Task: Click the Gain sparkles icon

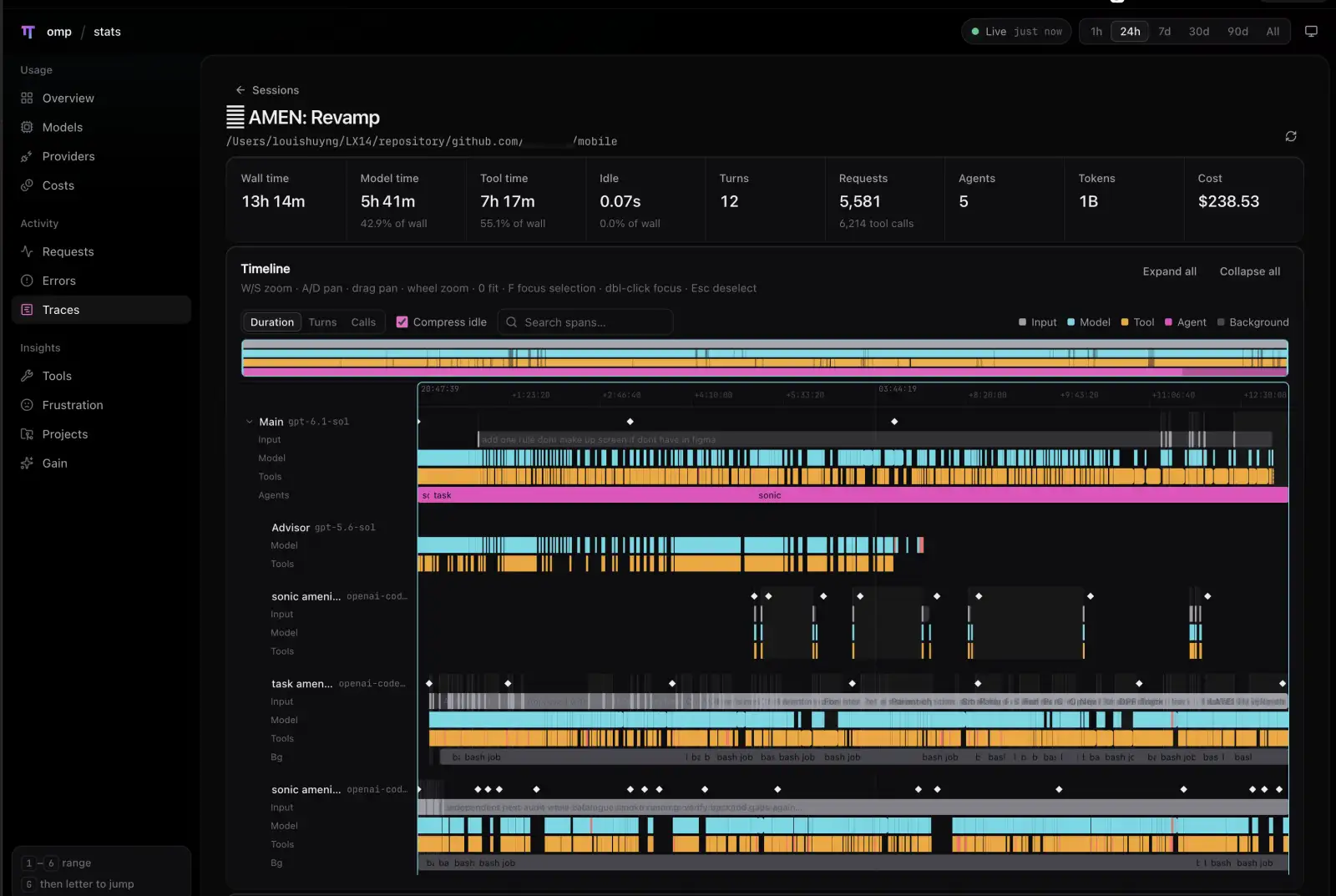Action: (x=27, y=463)
